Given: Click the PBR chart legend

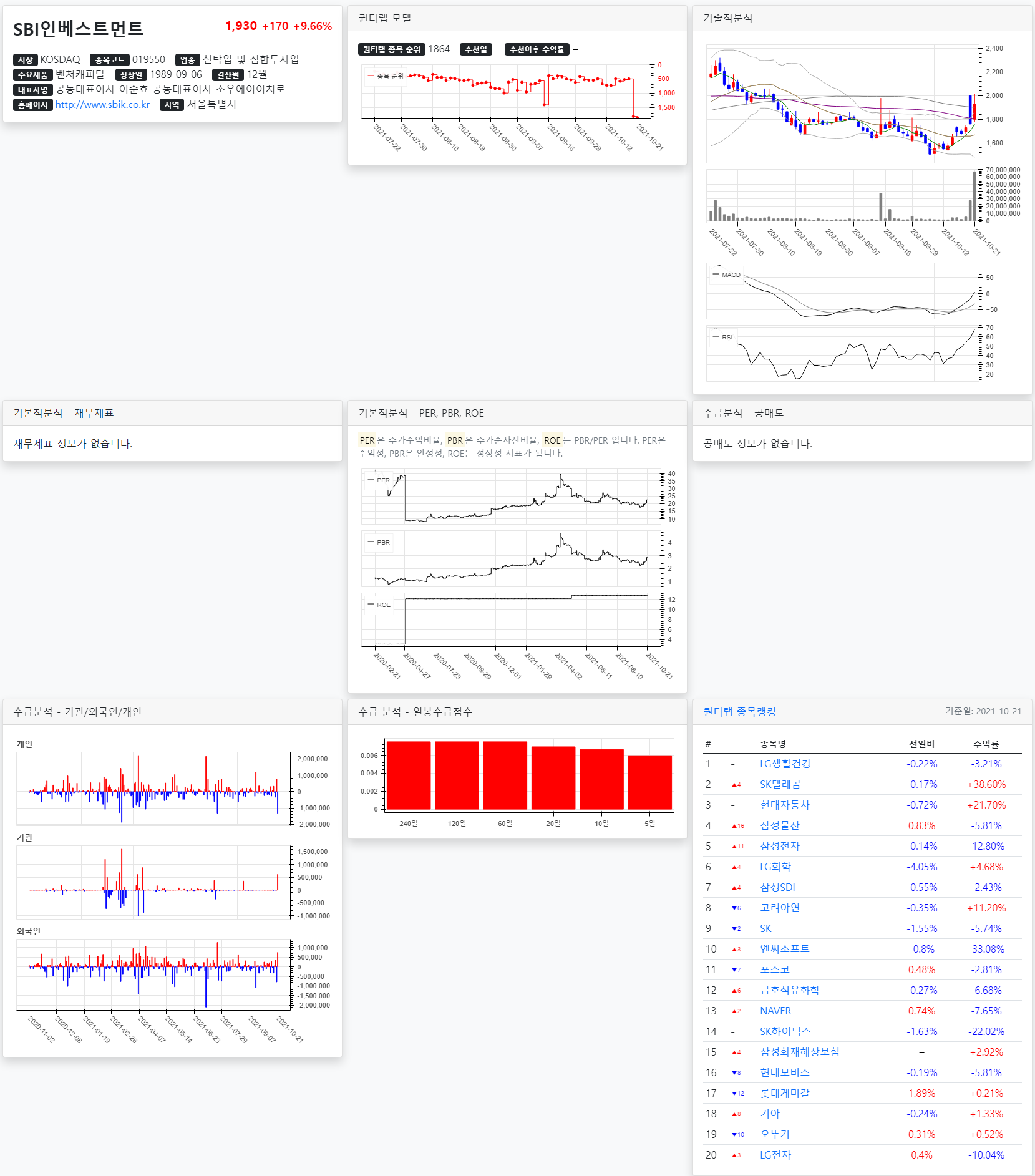Looking at the screenshot, I should point(379,542).
